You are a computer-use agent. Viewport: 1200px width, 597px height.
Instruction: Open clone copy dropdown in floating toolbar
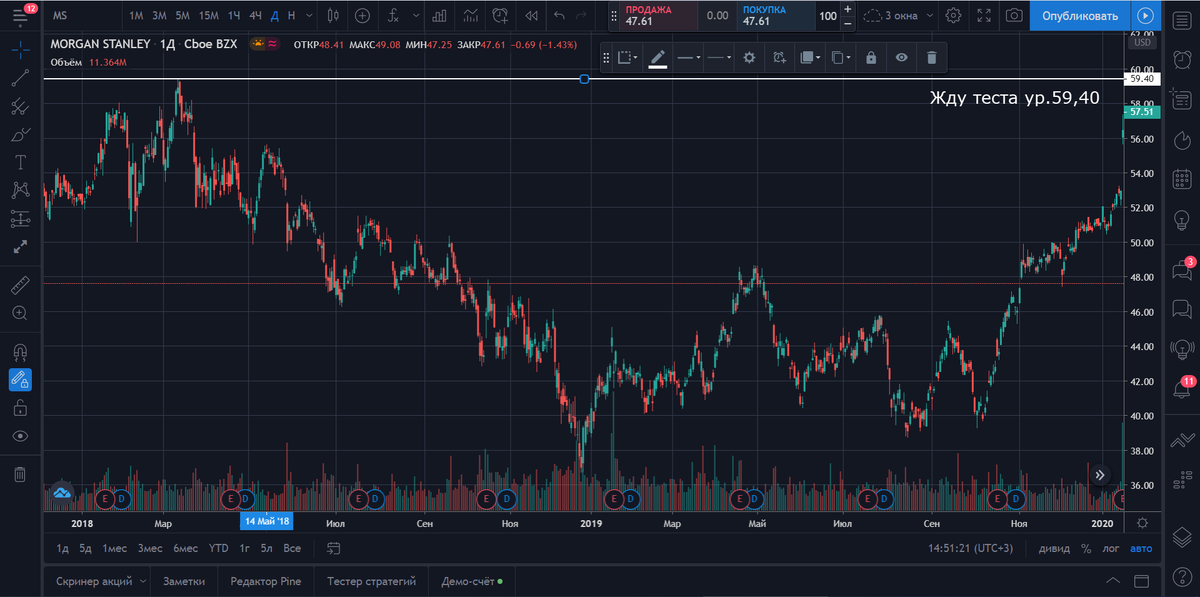[x=841, y=58]
